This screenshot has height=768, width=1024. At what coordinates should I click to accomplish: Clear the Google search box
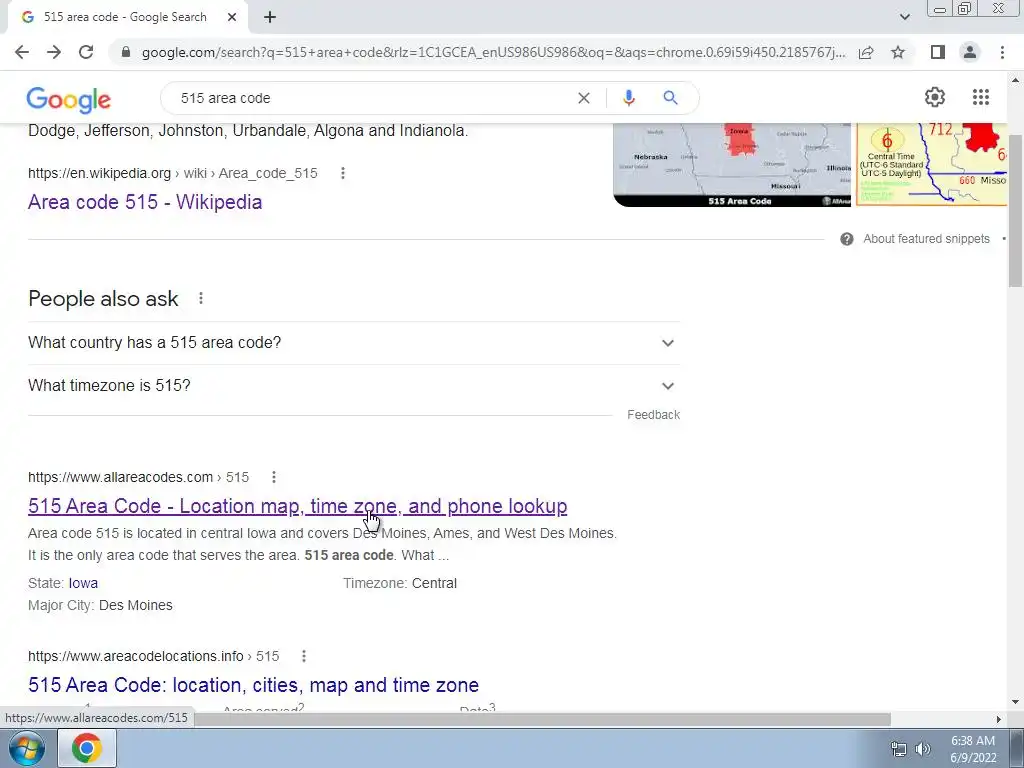click(x=584, y=98)
